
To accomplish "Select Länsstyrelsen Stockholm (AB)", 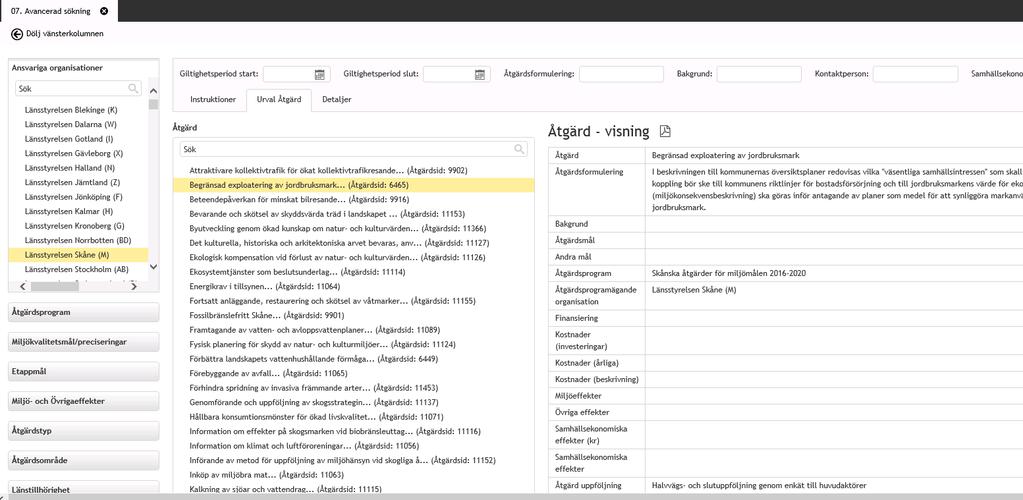I will coord(78,269).
